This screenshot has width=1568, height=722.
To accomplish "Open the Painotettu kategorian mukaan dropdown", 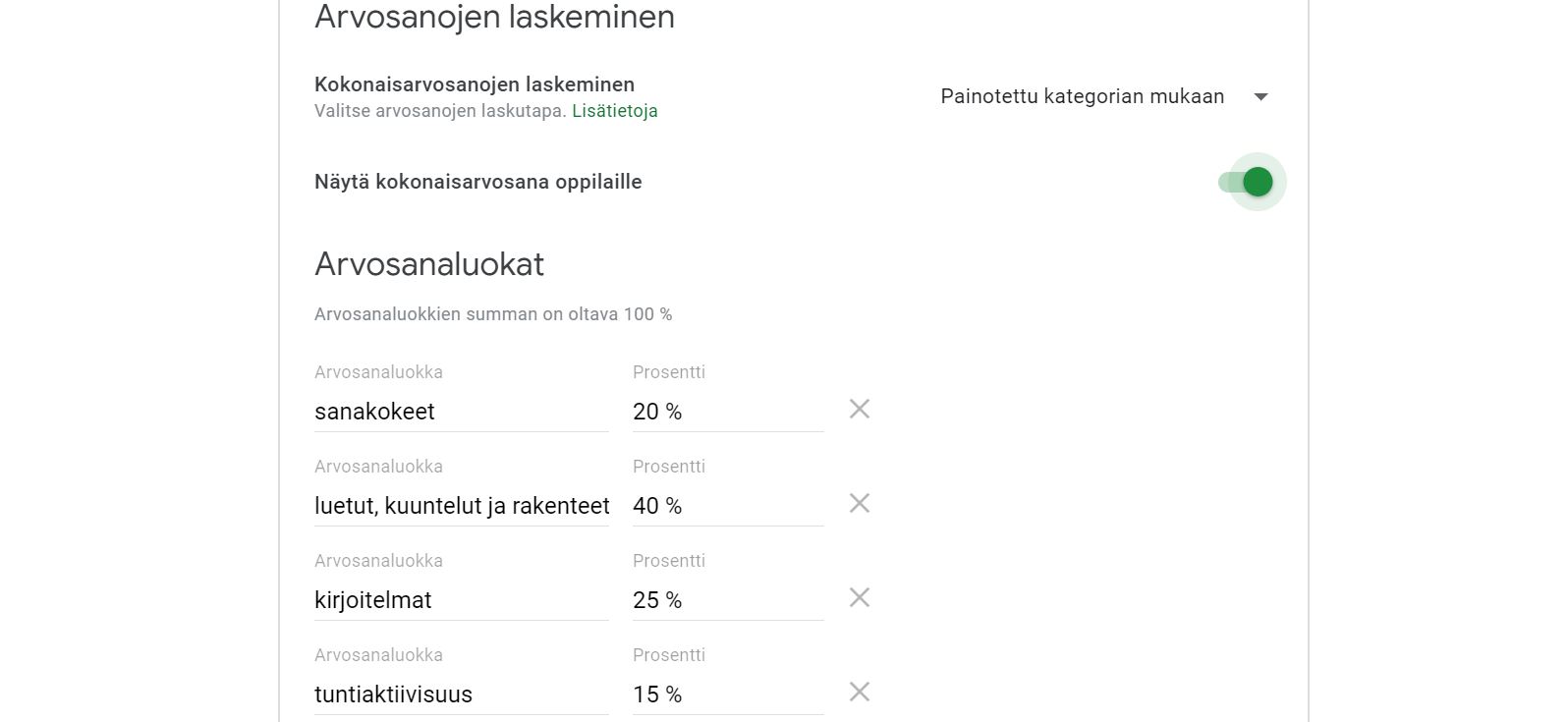I will 1082,96.
